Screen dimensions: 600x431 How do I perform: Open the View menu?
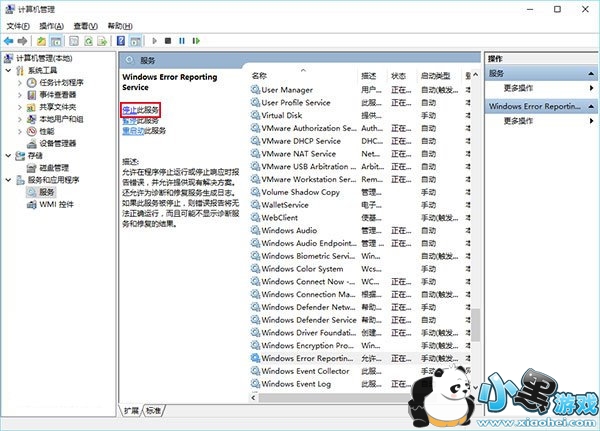(86, 26)
